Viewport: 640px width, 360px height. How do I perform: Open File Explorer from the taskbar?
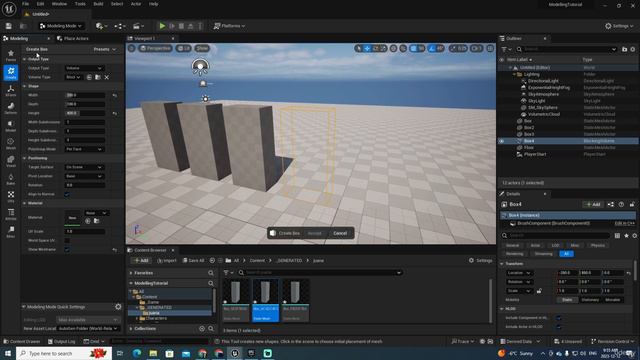click(153, 353)
